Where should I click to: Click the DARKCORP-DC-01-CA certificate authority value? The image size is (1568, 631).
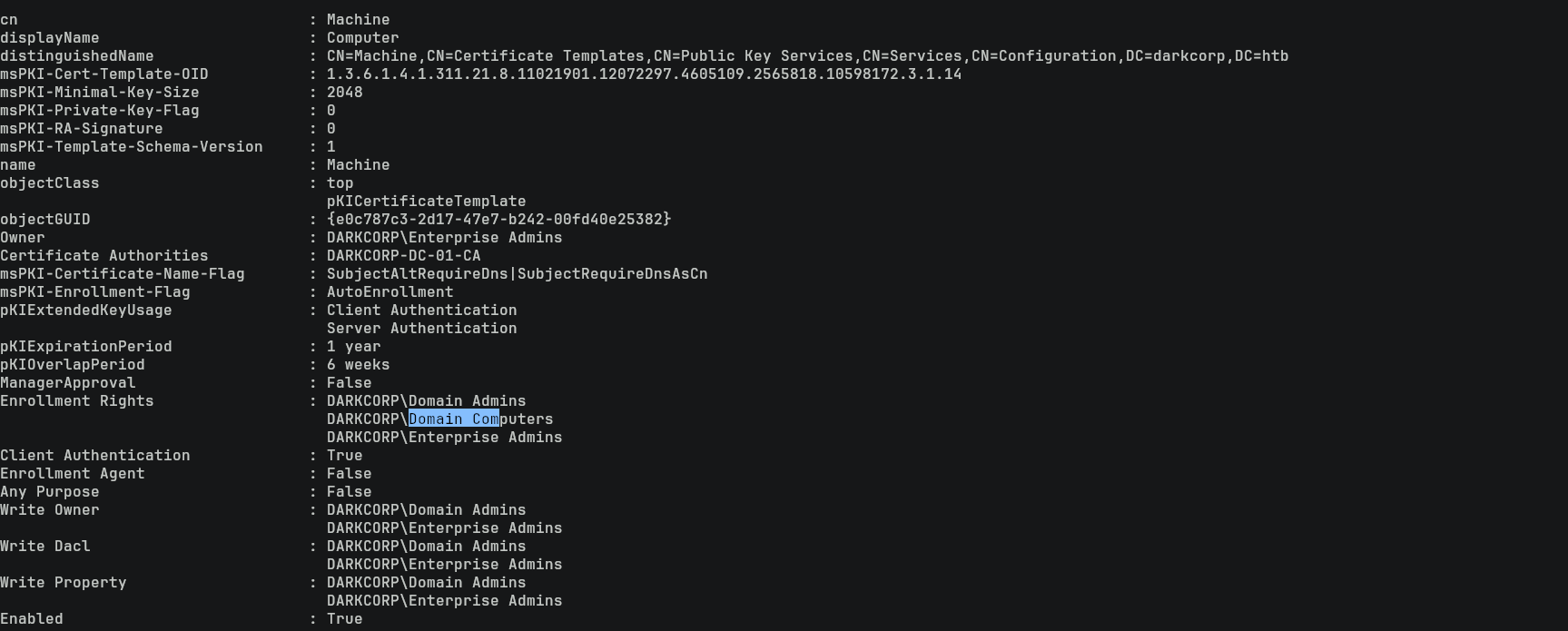(403, 255)
